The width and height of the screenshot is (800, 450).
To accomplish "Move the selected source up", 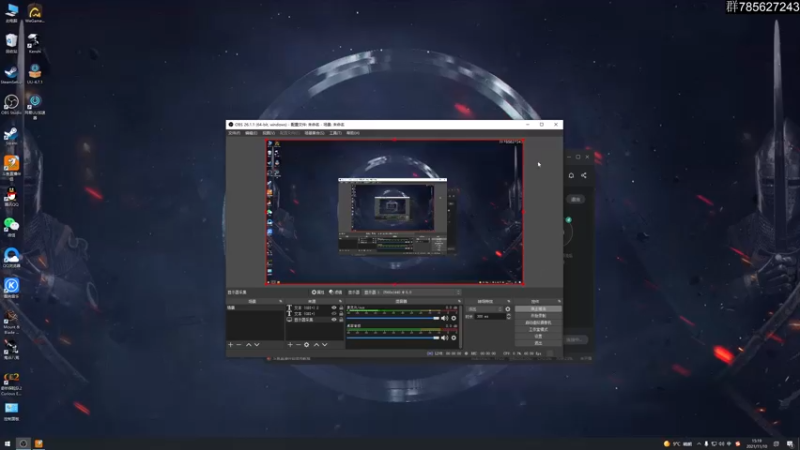I will click(316, 345).
